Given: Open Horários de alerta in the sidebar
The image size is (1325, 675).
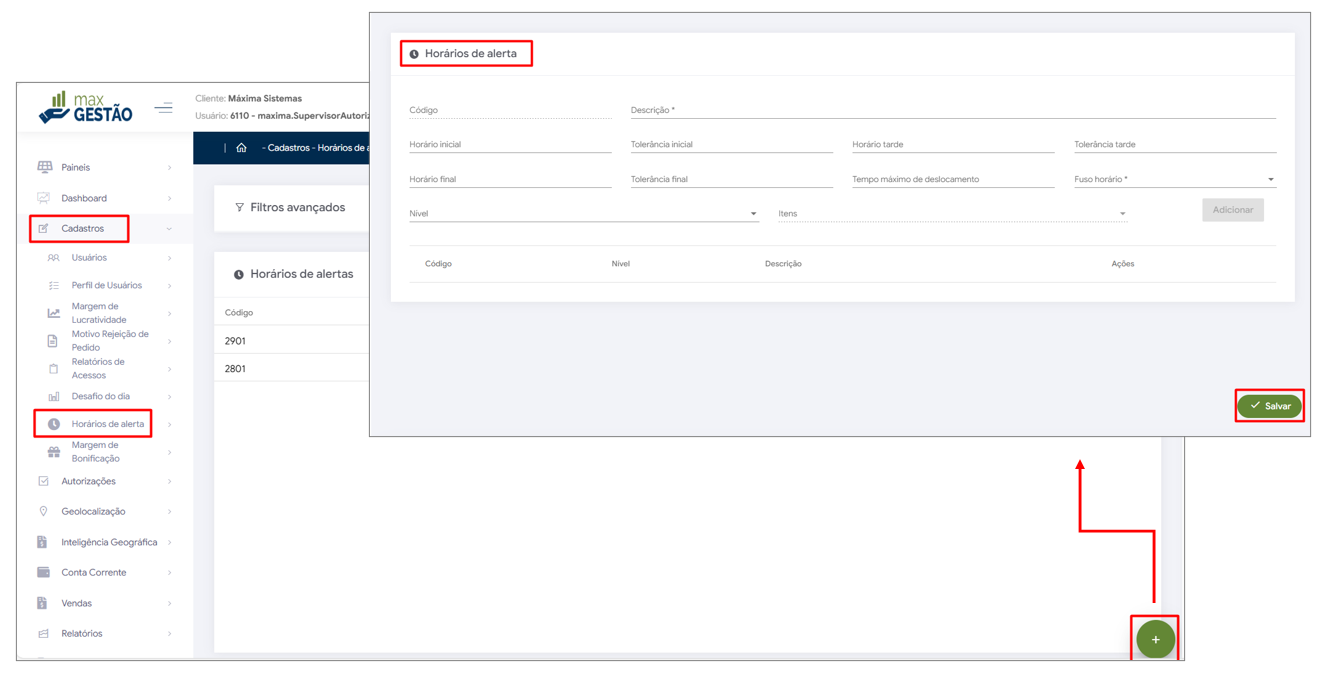Looking at the screenshot, I should point(107,424).
